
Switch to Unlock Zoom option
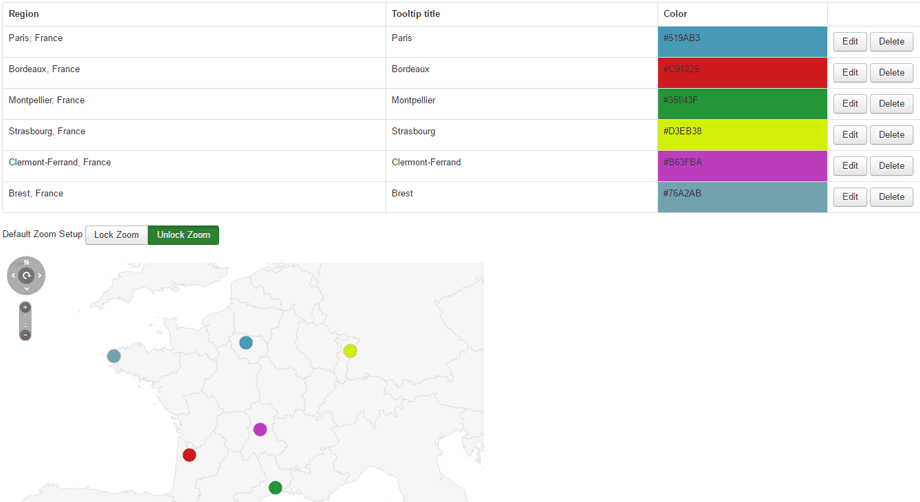tap(183, 235)
